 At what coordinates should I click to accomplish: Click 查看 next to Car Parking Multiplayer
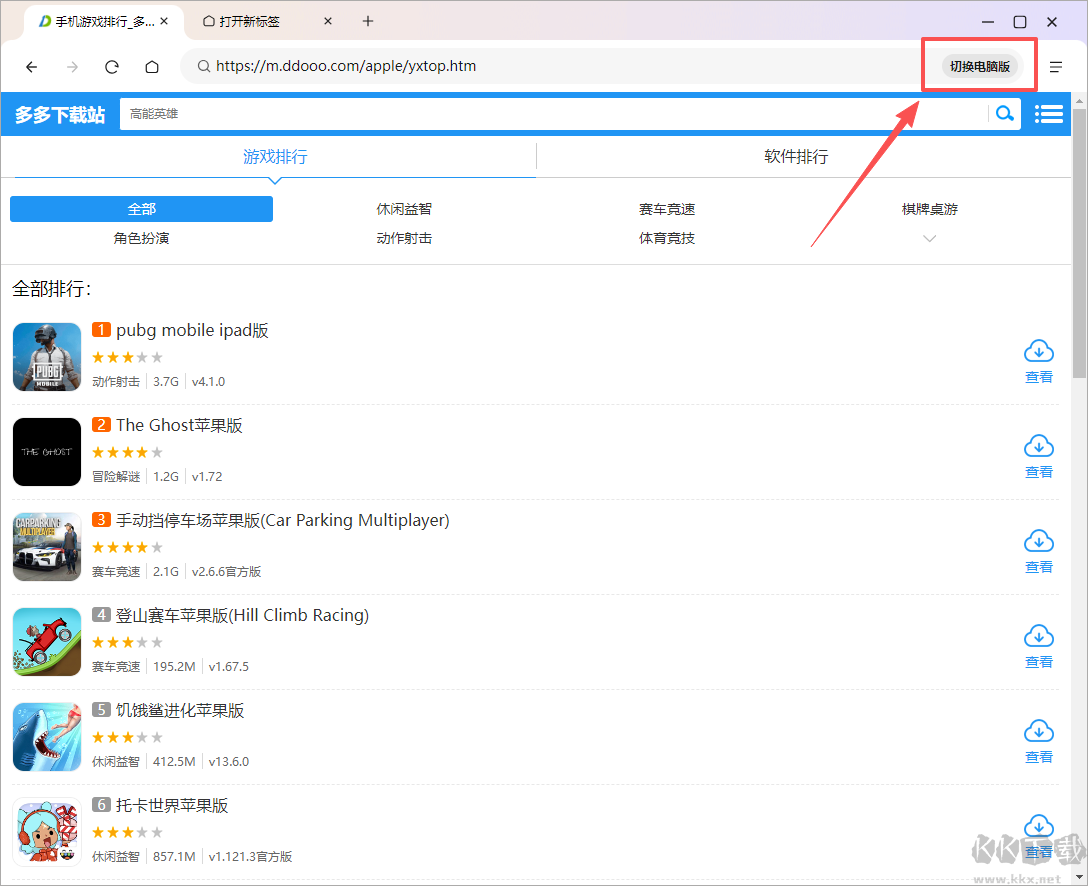coord(1039,568)
